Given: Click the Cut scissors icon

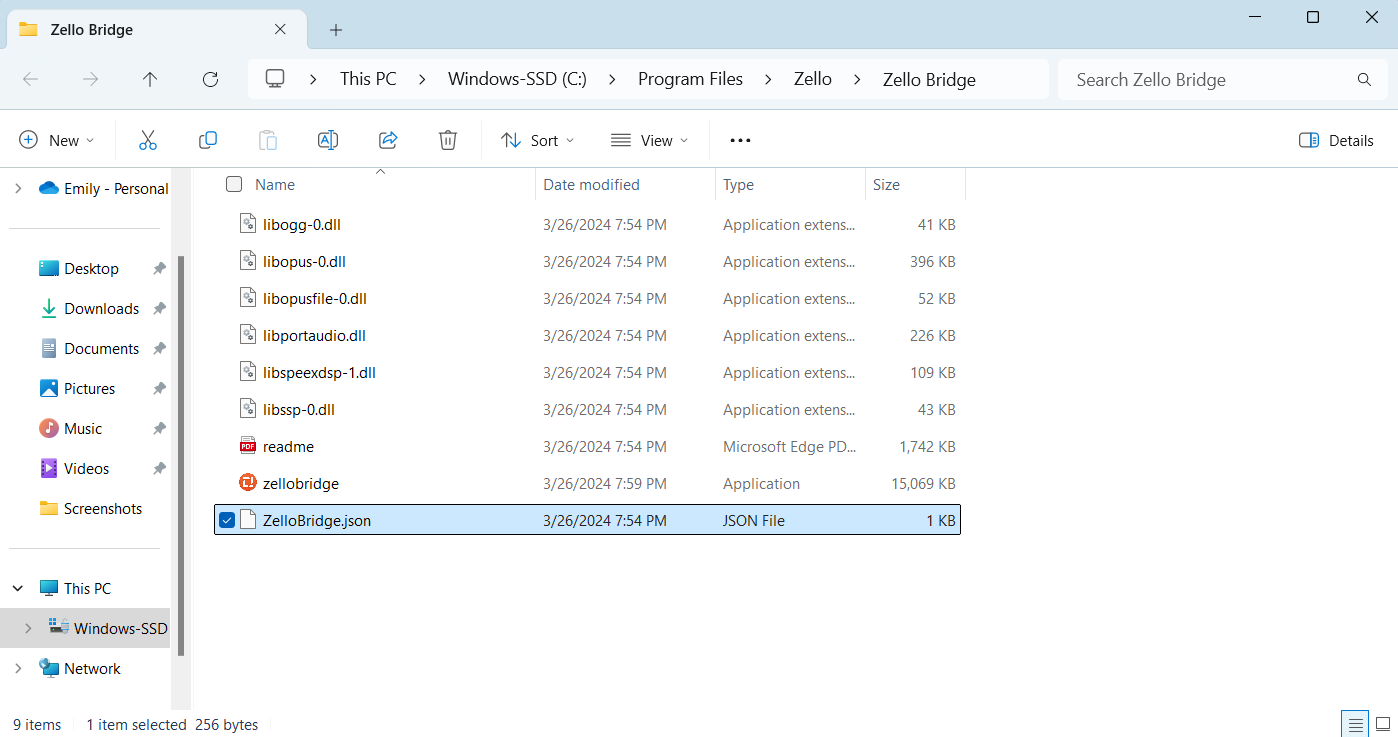Looking at the screenshot, I should pyautogui.click(x=148, y=140).
